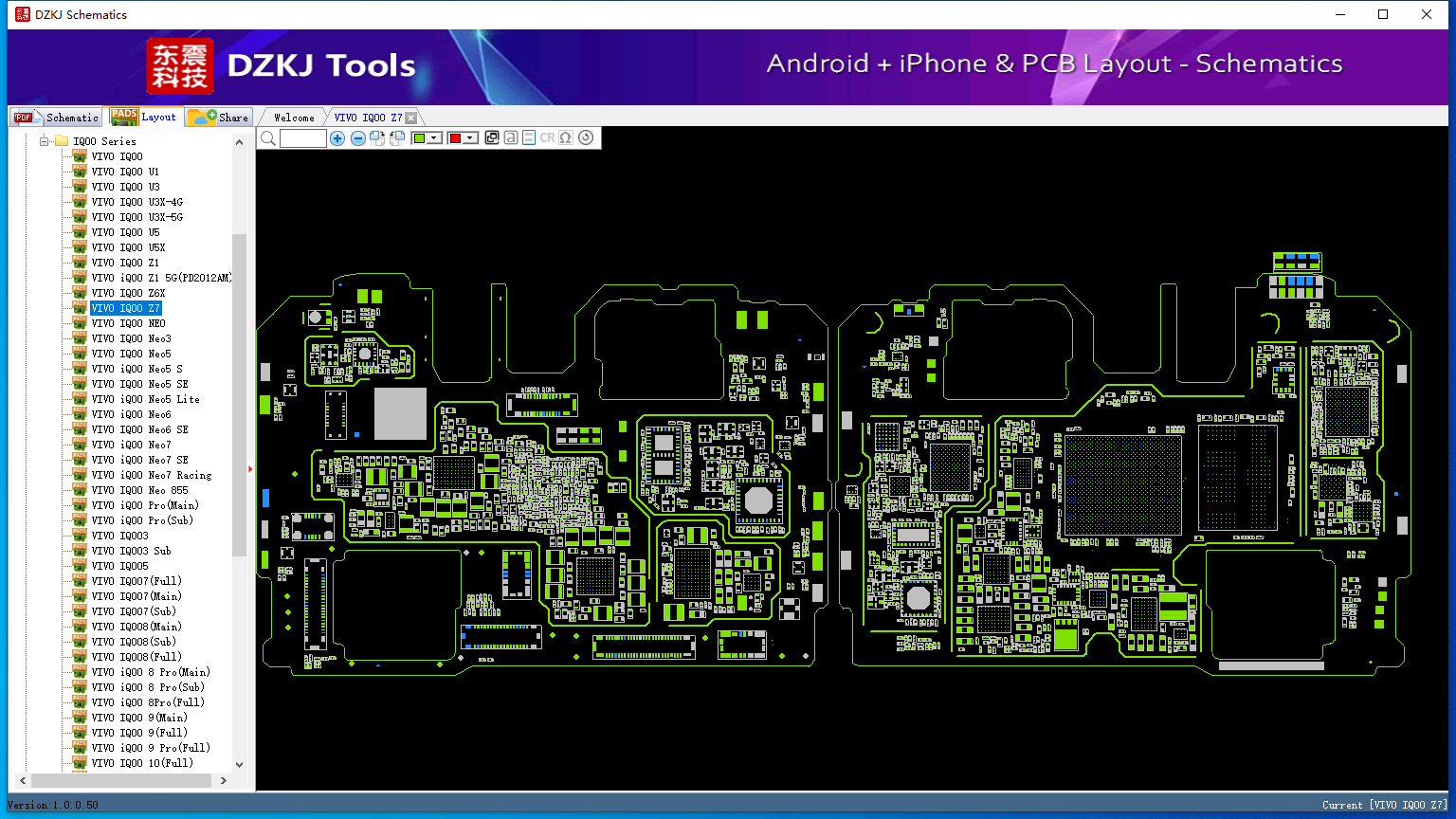Select the IQOO Series folder

pos(104,141)
